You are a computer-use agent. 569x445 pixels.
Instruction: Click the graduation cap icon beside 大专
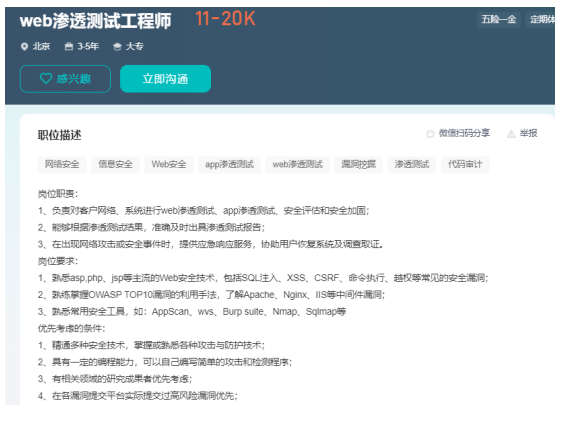(x=117, y=46)
